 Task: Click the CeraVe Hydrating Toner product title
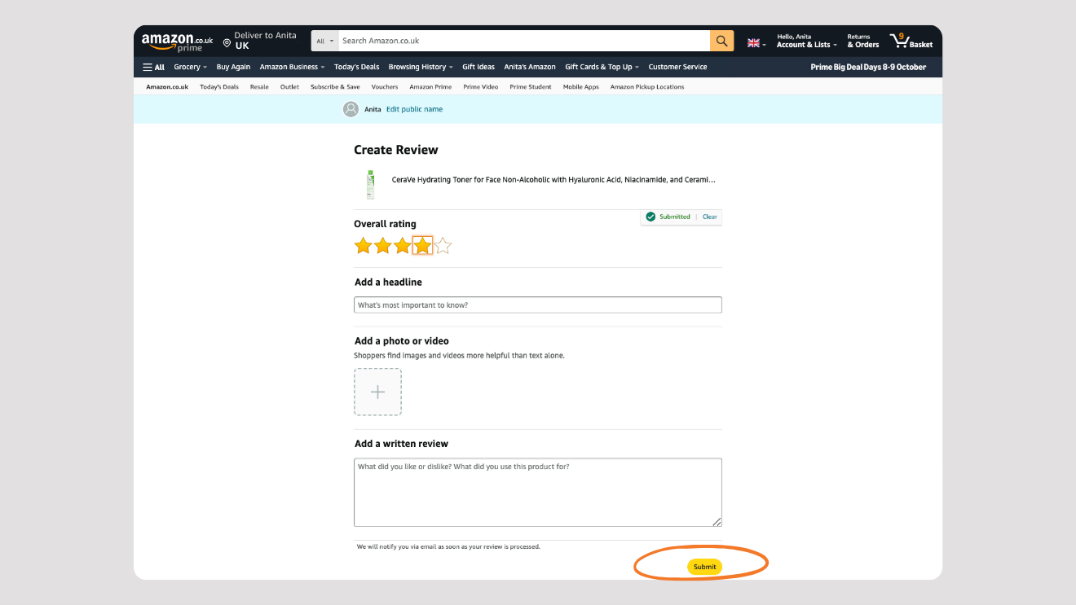(553, 180)
